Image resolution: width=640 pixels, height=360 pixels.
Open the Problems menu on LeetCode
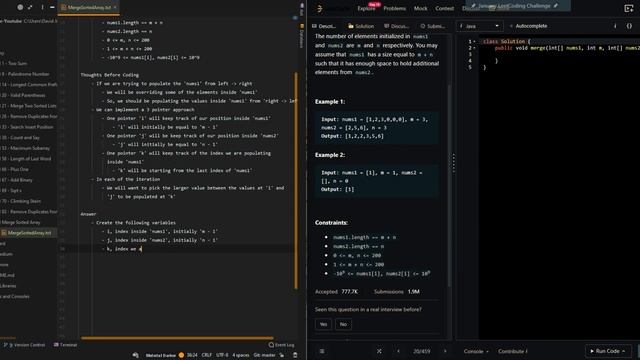pyautogui.click(x=395, y=9)
